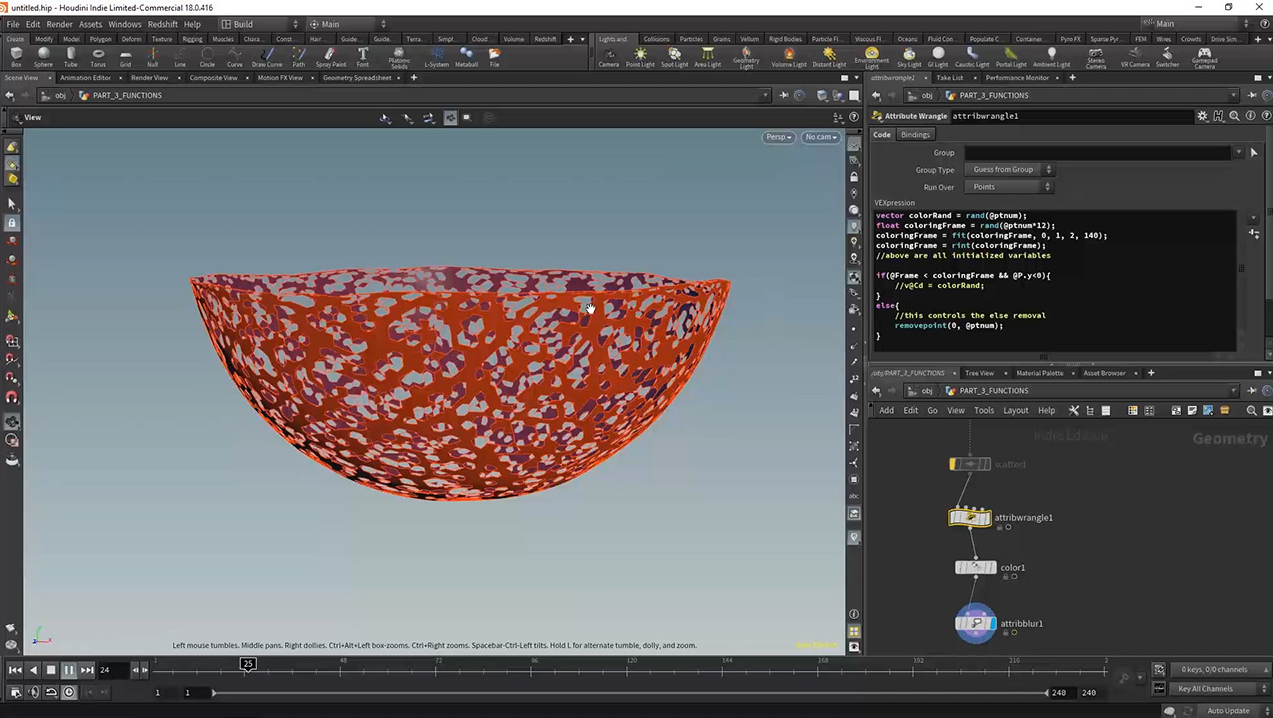This screenshot has height=718, width=1273.
Task: Click frame 25 marker on timeline
Action: point(248,663)
